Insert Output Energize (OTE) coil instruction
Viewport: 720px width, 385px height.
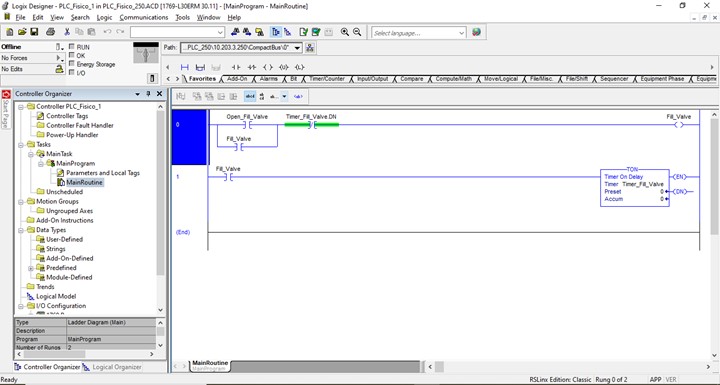click(x=268, y=67)
